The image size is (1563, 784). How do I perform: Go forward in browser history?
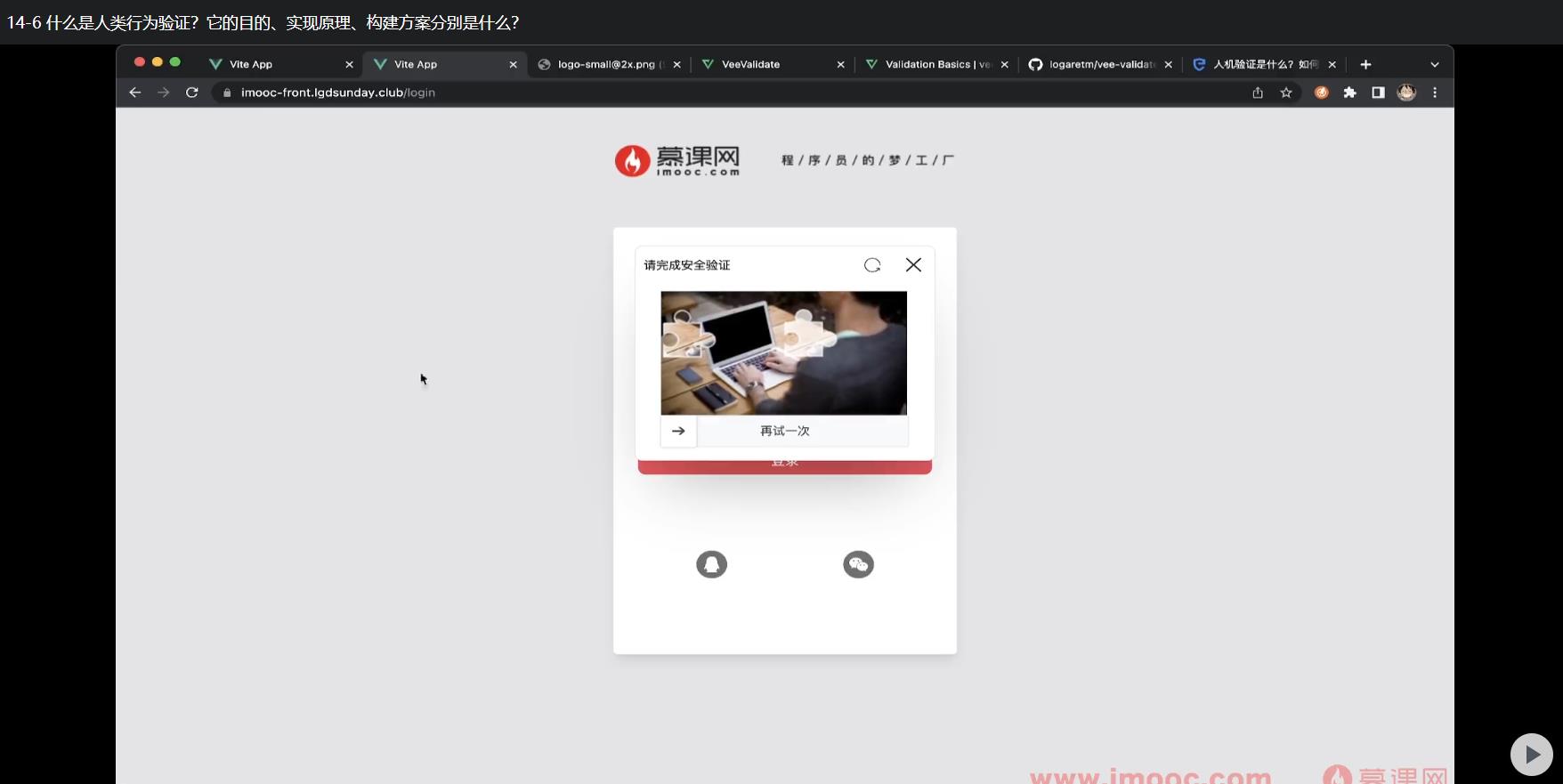coord(163,93)
